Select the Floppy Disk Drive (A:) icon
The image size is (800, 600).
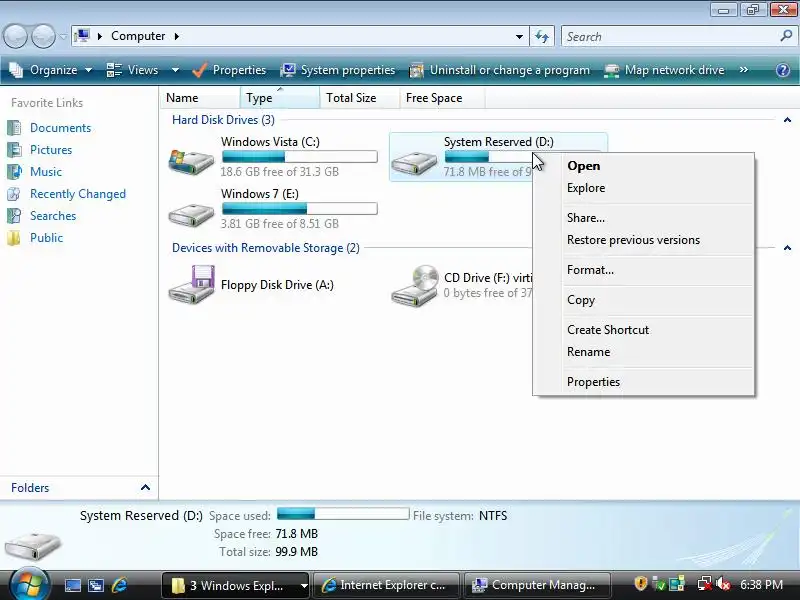click(191, 285)
